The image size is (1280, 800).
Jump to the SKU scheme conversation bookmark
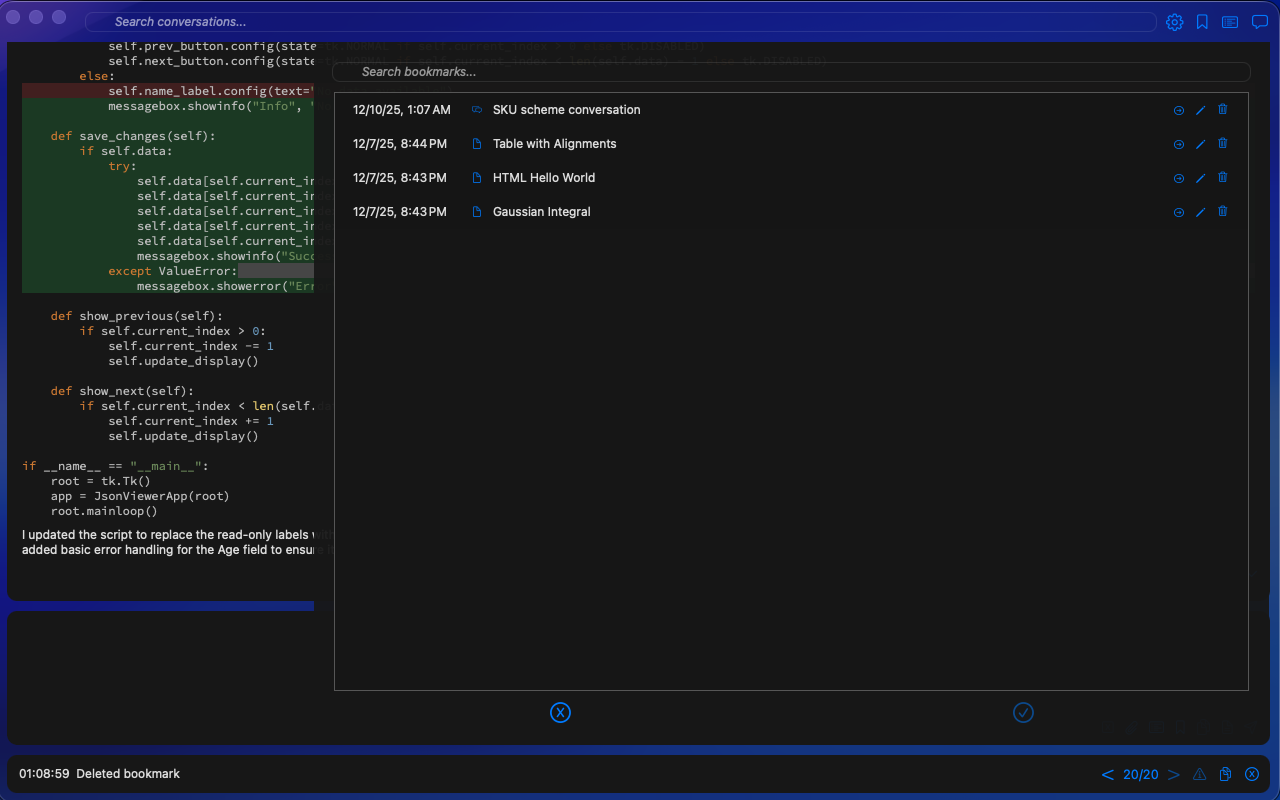pyautogui.click(x=1178, y=110)
